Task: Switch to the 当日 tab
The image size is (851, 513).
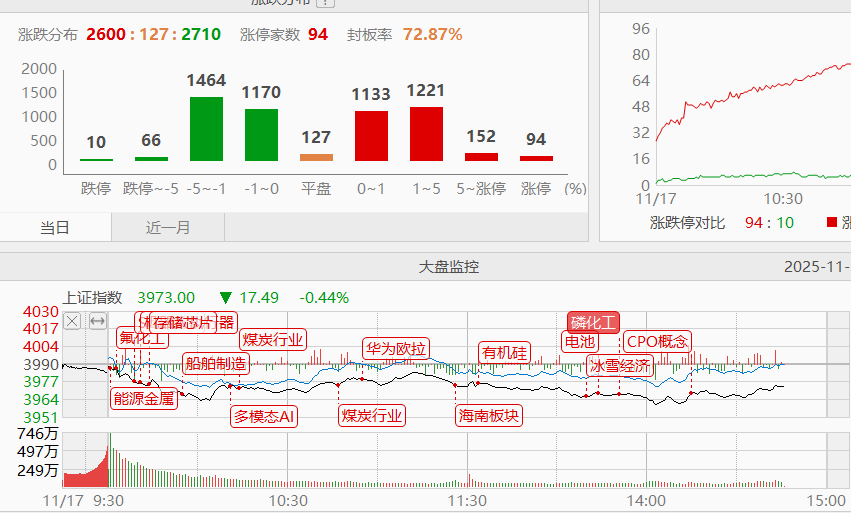Action: [55, 227]
